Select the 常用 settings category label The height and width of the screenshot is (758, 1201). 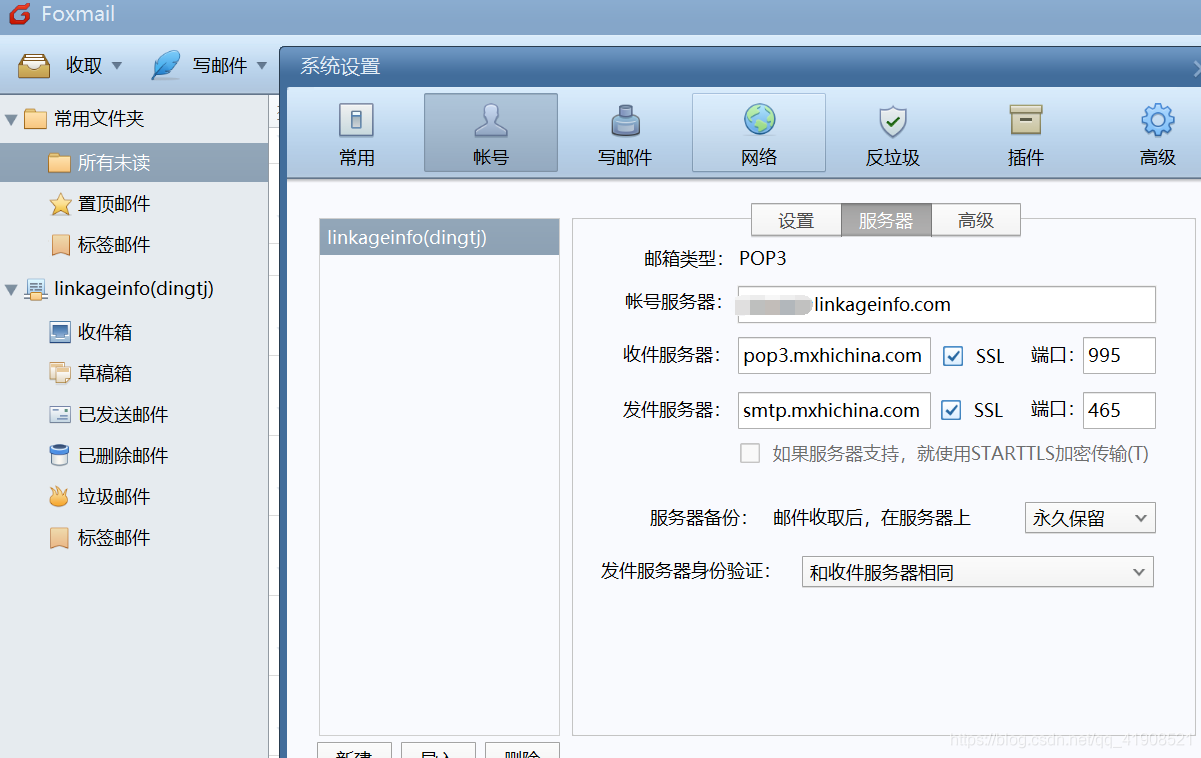(x=357, y=157)
